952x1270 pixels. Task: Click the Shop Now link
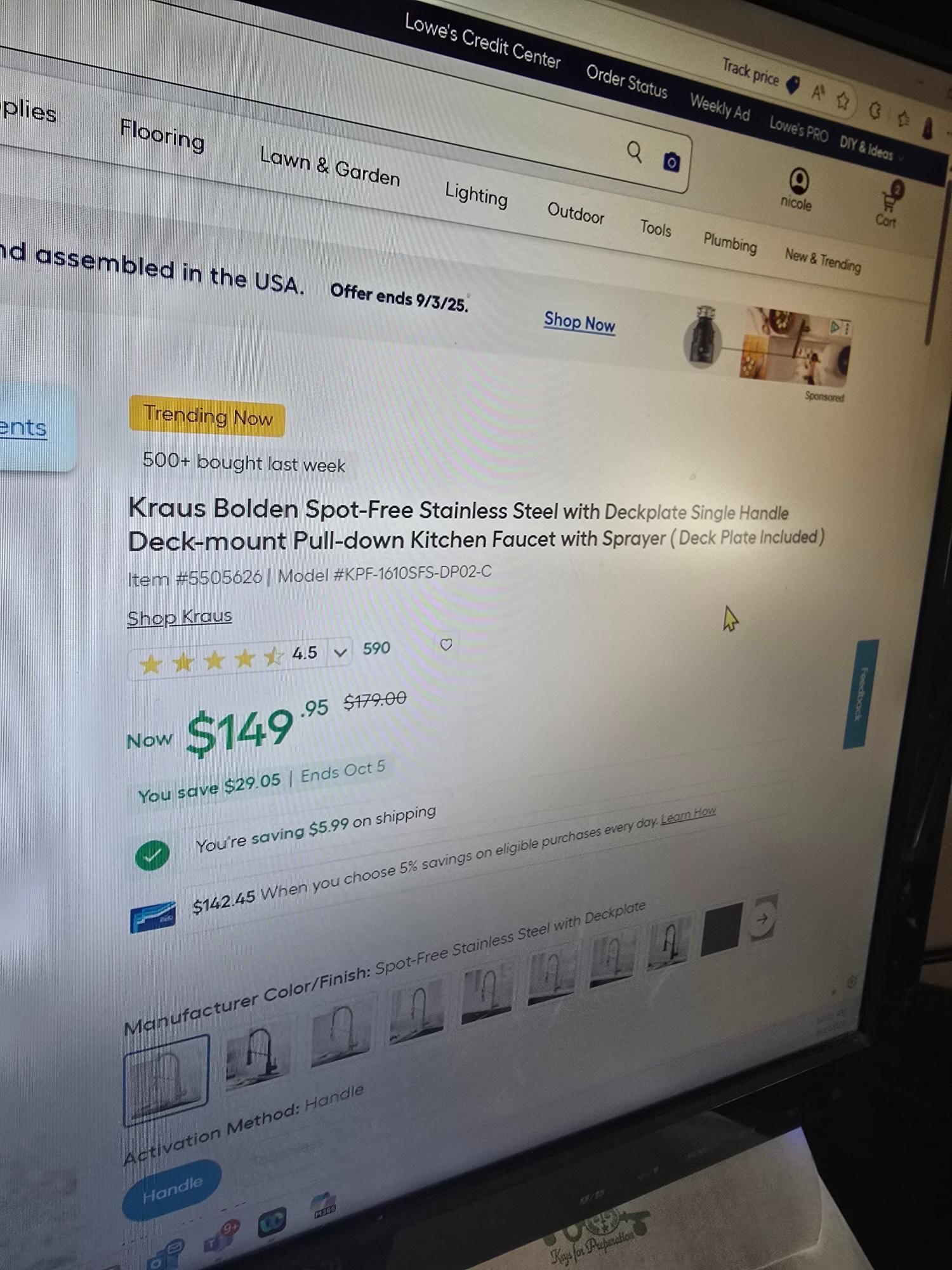point(579,323)
